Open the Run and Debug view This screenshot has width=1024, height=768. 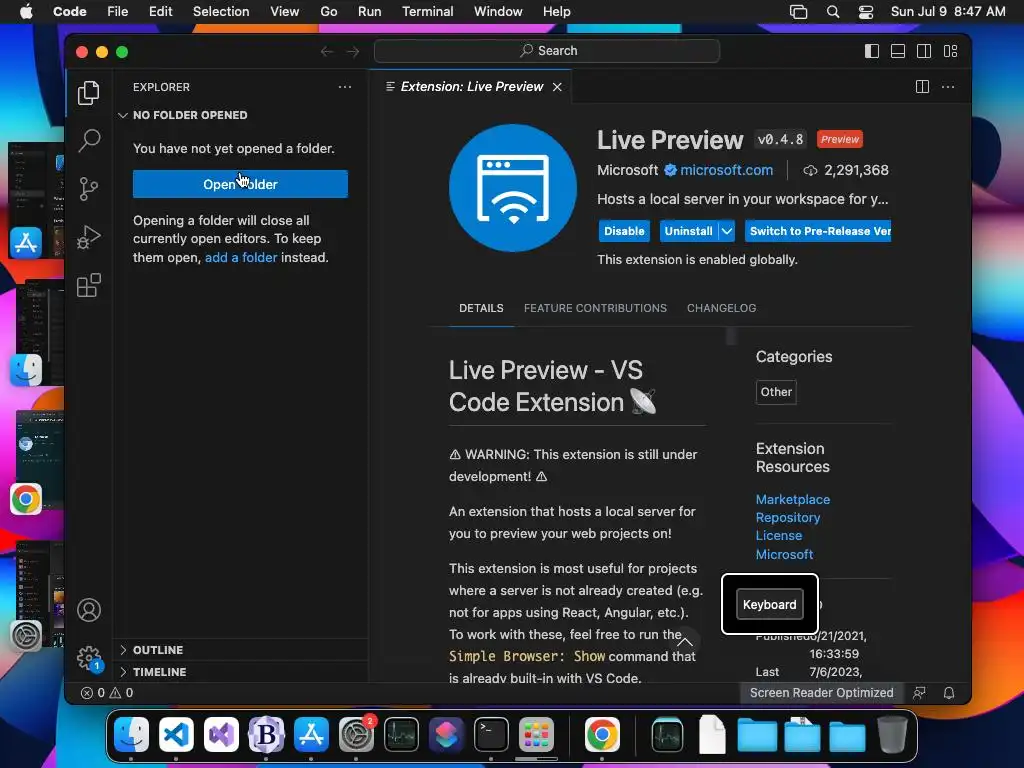[89, 237]
